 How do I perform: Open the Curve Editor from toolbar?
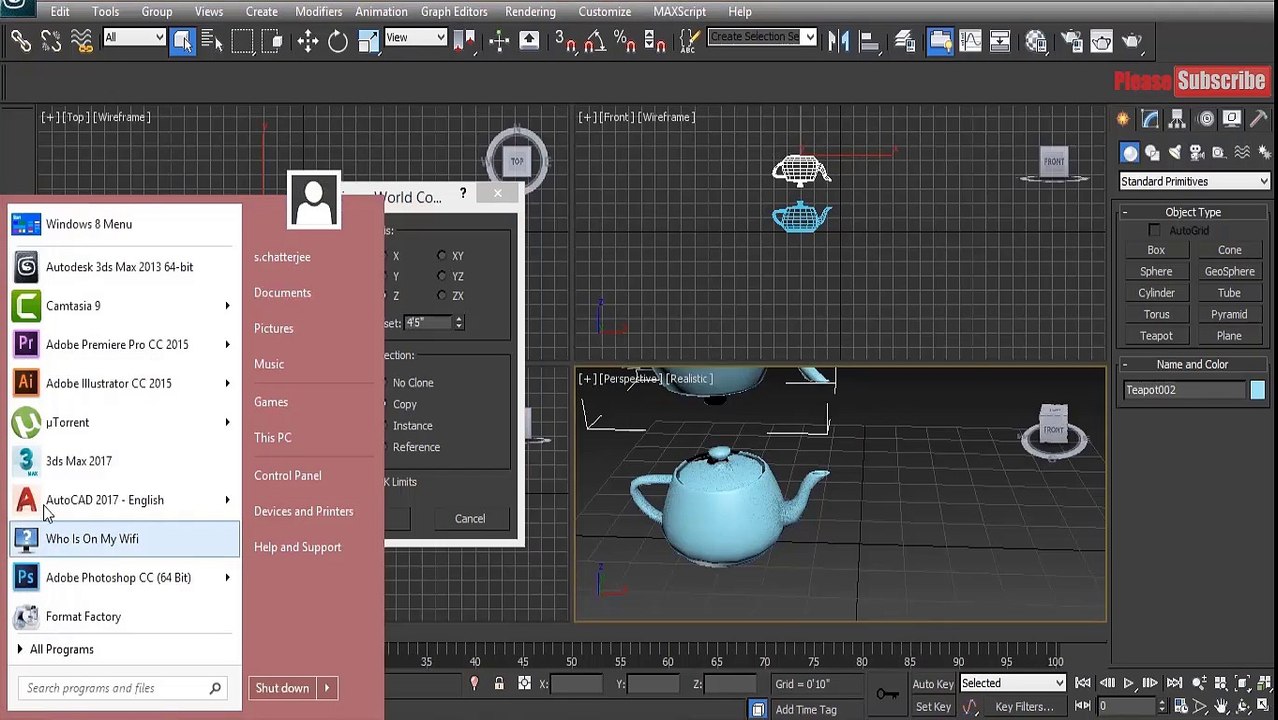(x=970, y=41)
